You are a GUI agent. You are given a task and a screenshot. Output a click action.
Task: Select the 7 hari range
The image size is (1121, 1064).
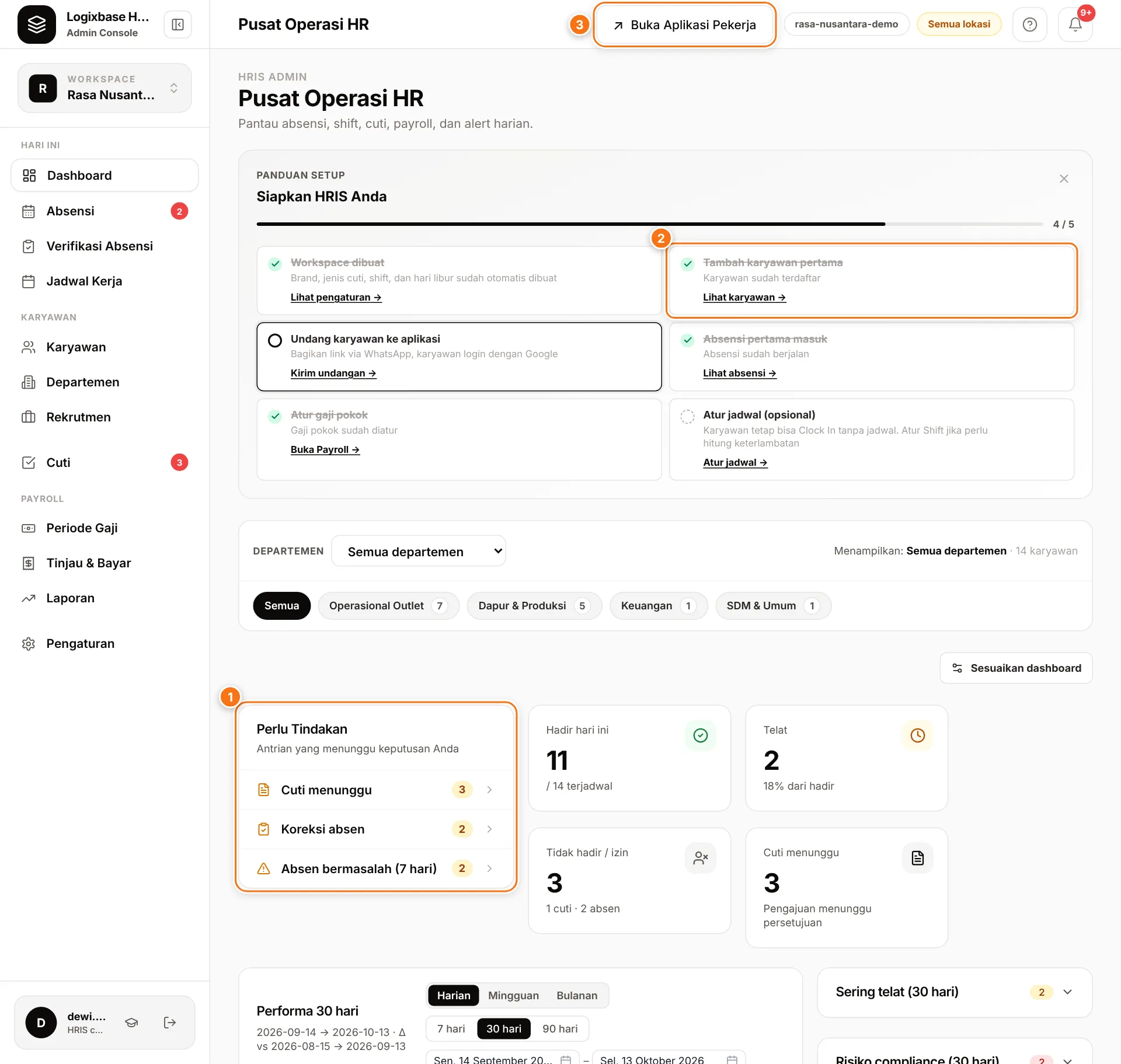point(451,1028)
